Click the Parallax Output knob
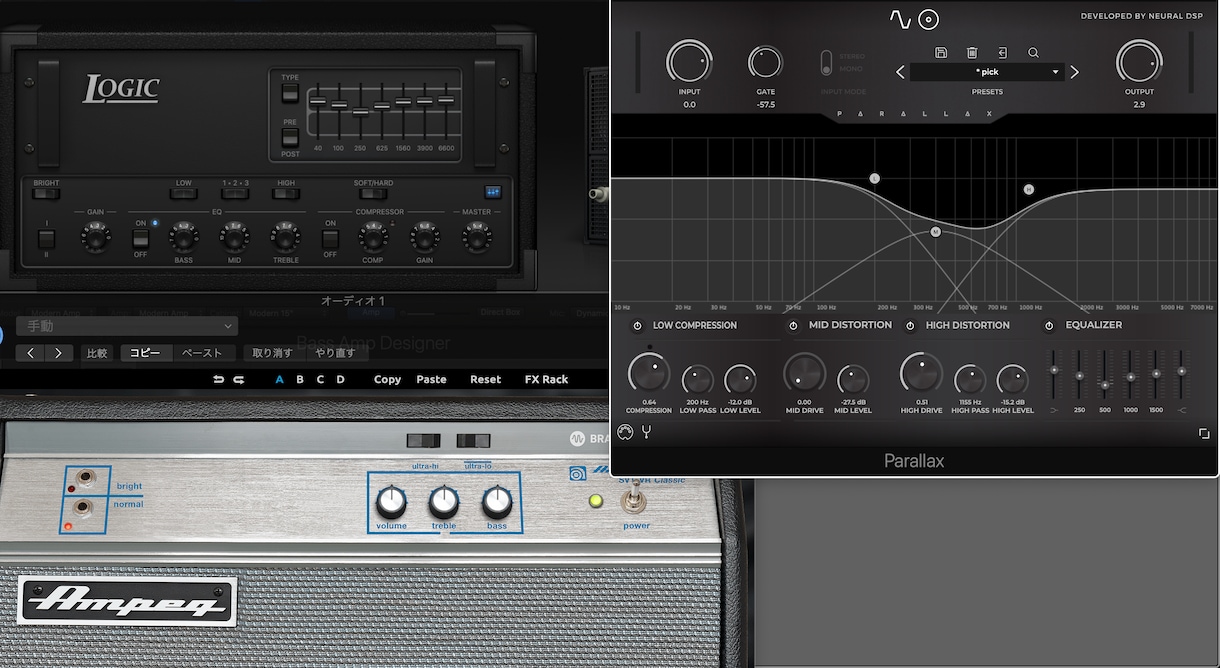This screenshot has height=668, width=1220. 1139,62
